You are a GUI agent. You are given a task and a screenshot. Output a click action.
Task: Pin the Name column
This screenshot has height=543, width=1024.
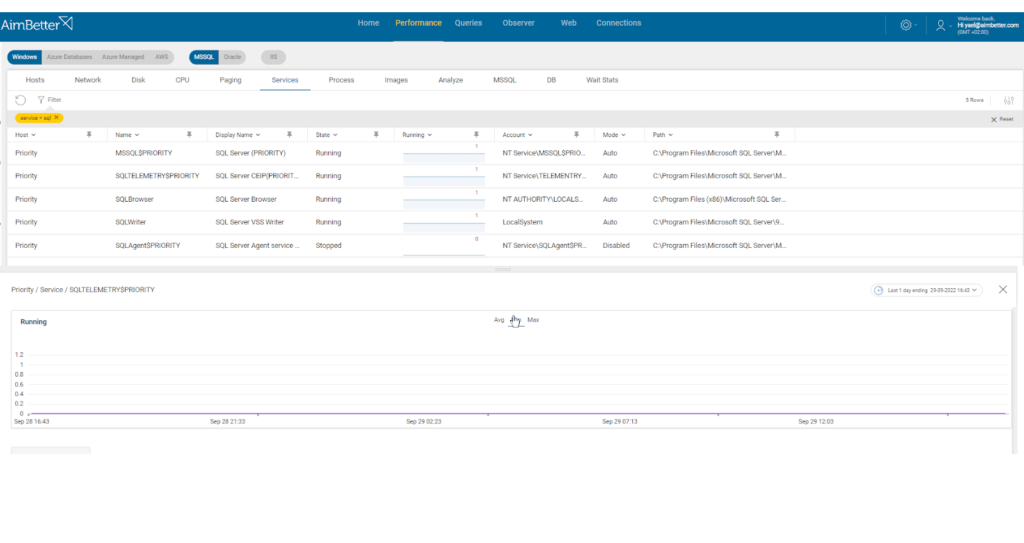coord(189,135)
